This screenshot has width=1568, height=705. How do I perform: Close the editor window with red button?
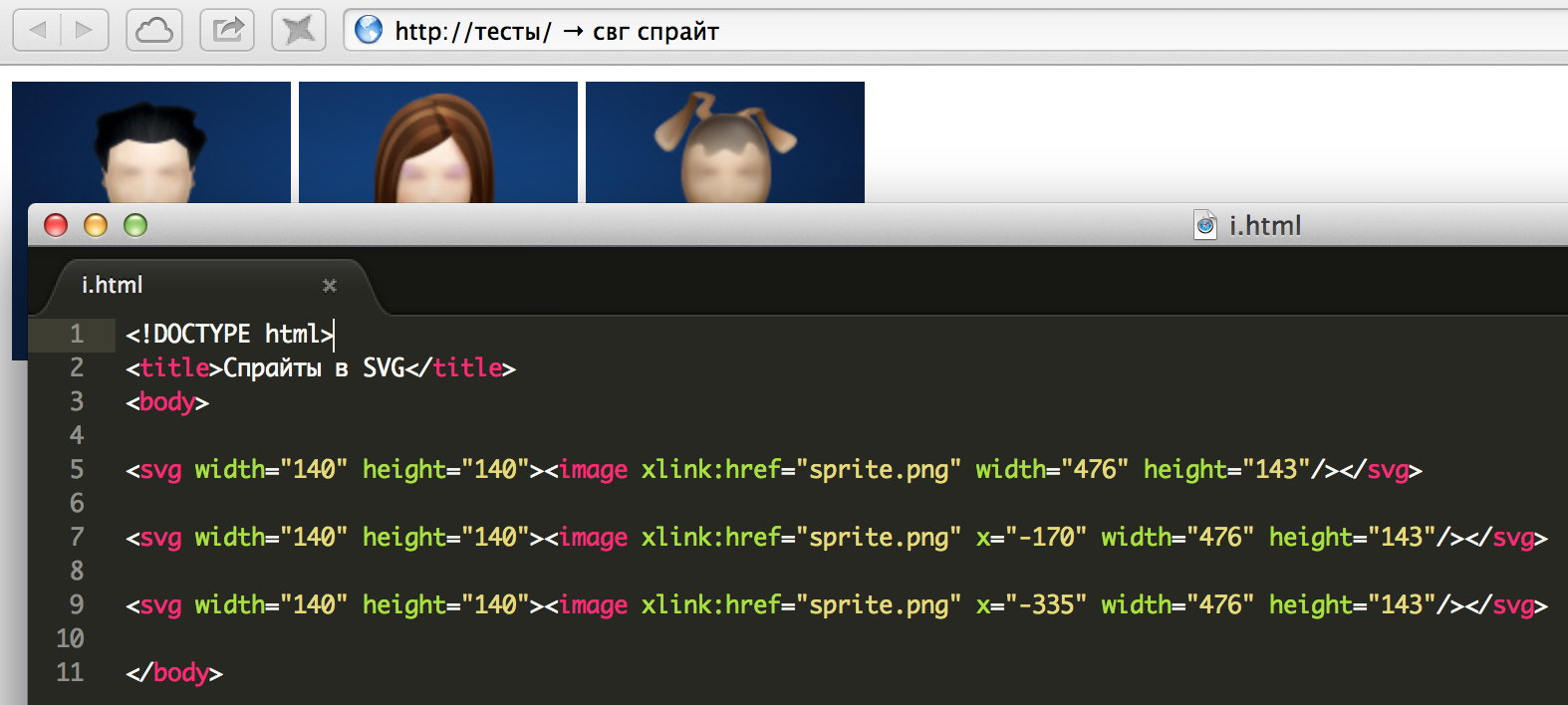[56, 225]
